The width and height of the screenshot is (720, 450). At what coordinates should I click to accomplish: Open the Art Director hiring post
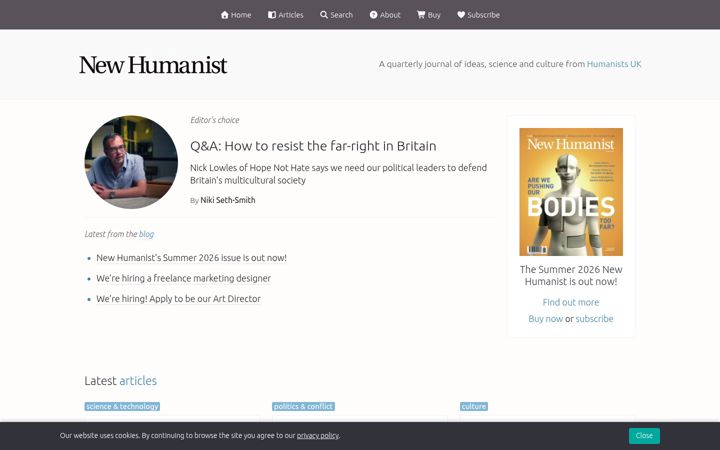[x=178, y=299]
